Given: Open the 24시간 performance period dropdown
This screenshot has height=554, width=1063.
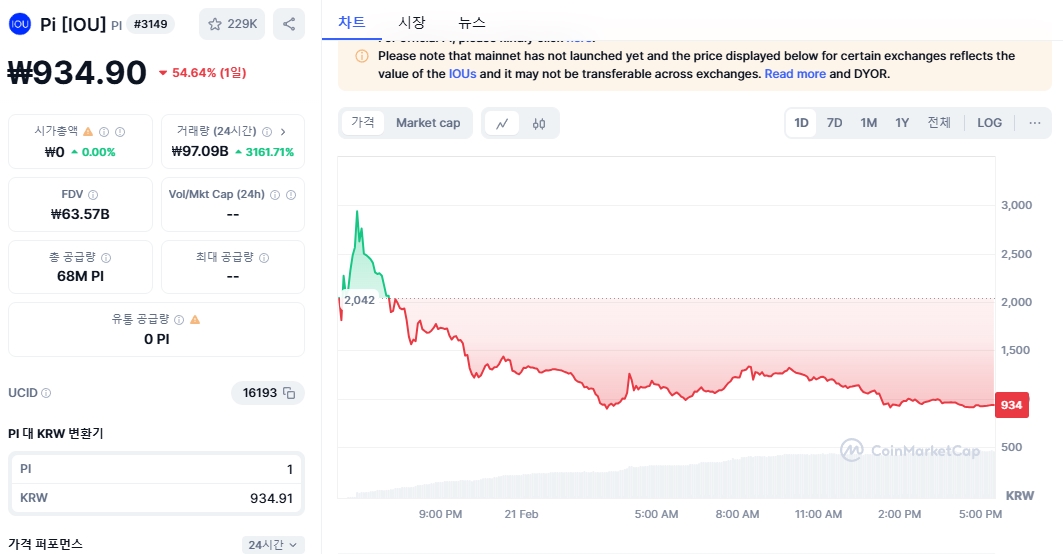Looking at the screenshot, I should coord(273,545).
